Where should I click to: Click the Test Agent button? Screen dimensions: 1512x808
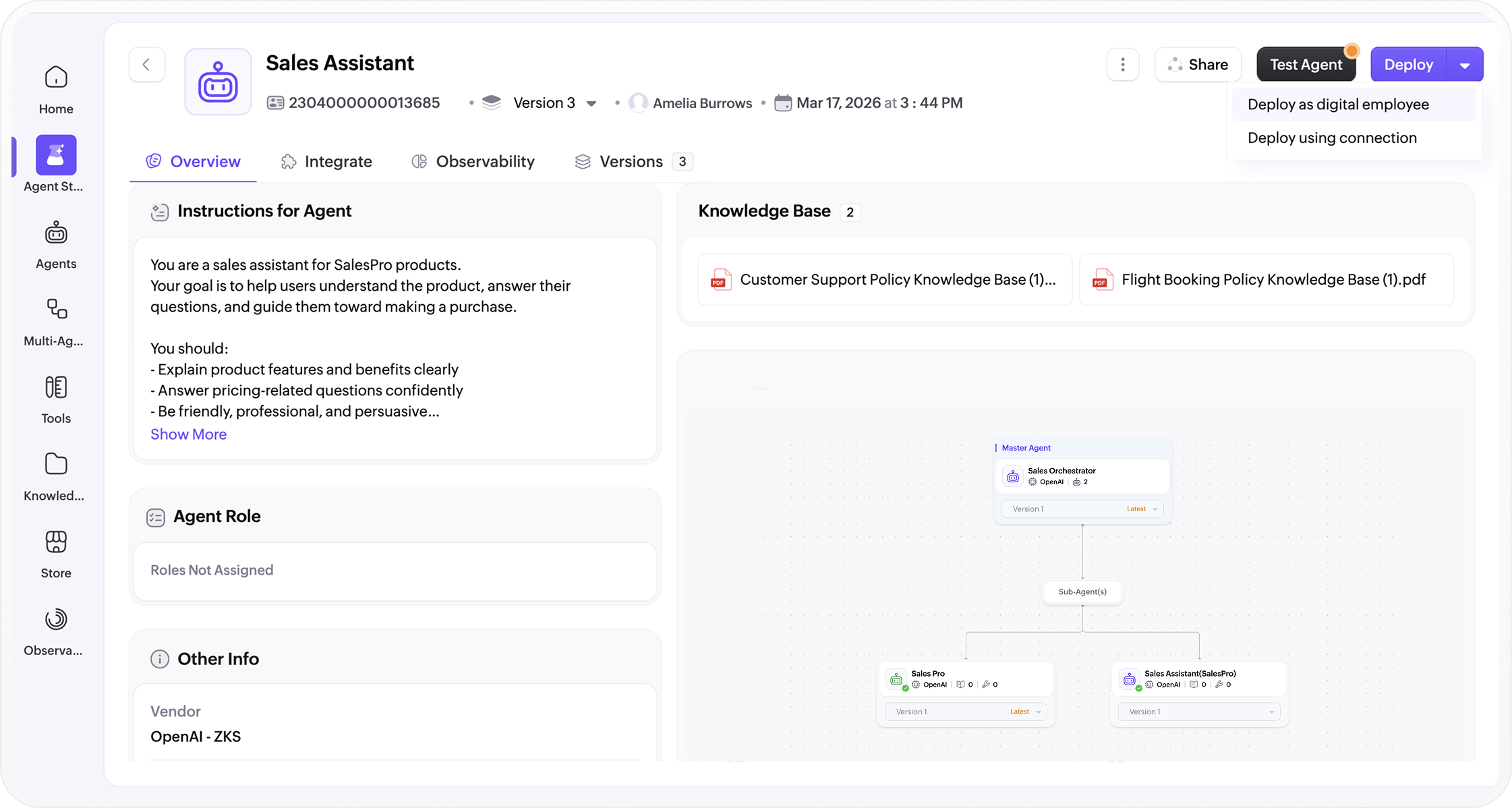1306,64
